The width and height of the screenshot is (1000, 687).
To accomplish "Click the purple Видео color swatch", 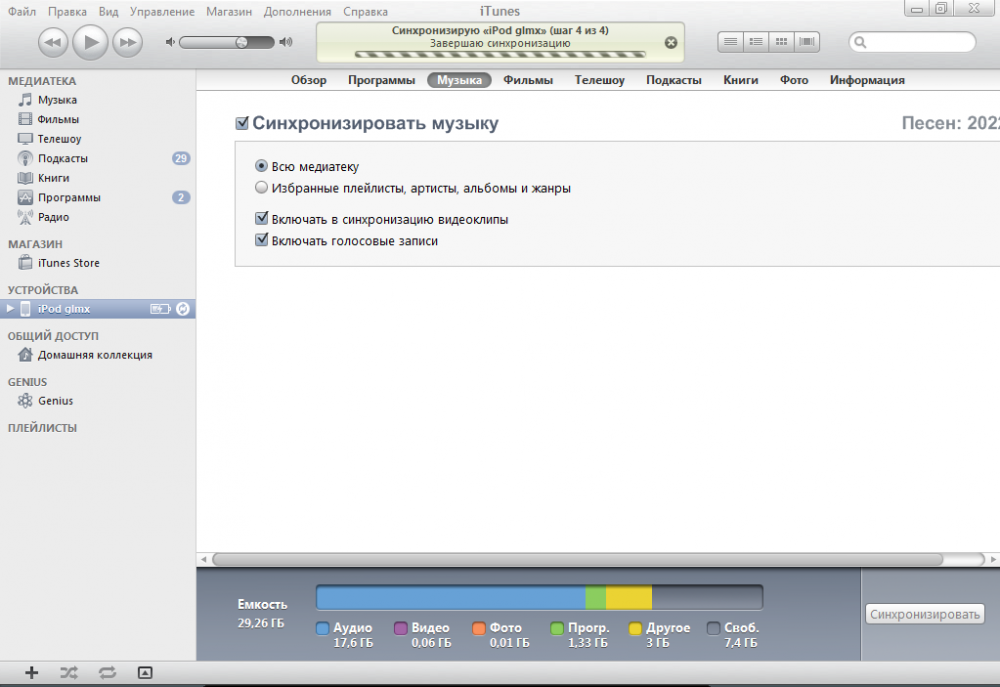I will pos(401,628).
